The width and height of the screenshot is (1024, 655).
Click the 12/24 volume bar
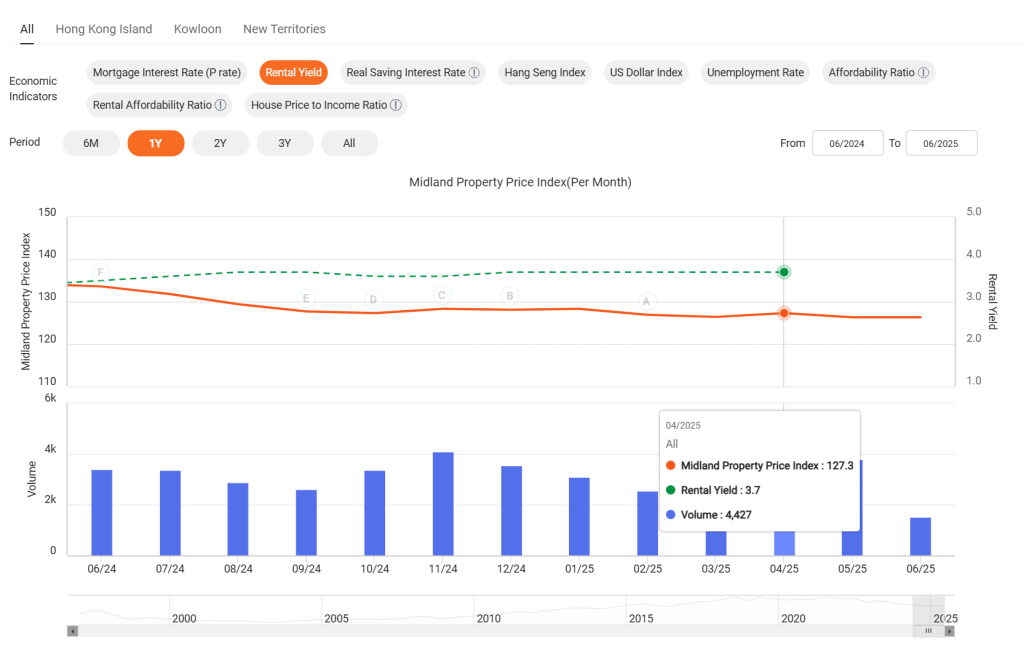click(511, 511)
